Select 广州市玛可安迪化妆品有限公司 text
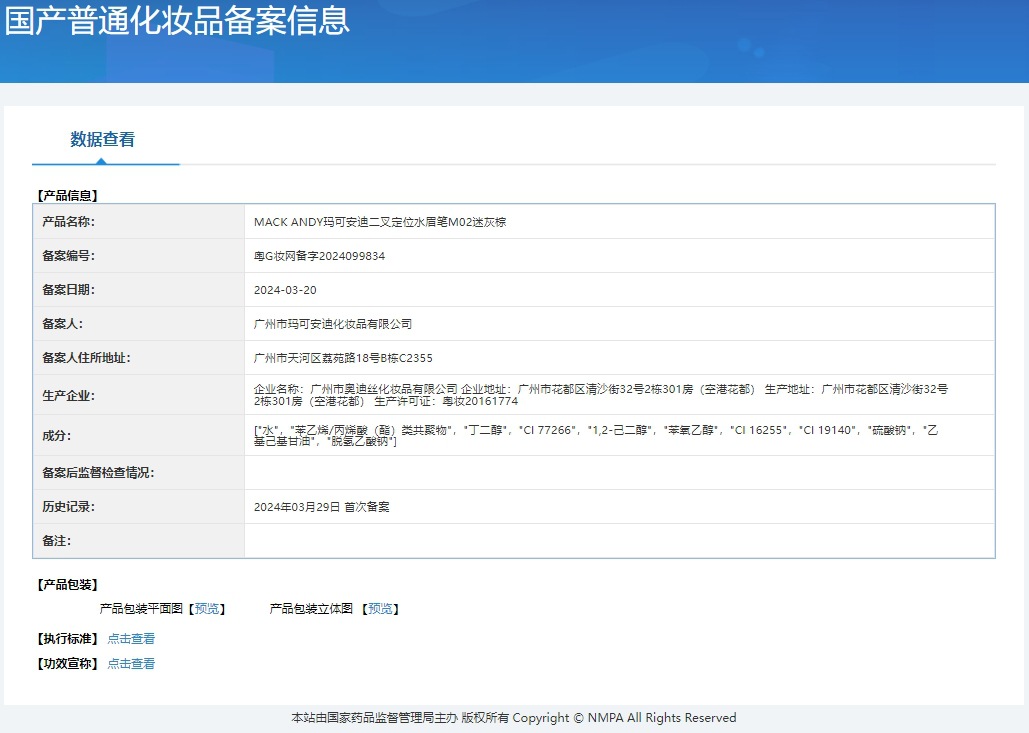1029x733 pixels. (333, 324)
